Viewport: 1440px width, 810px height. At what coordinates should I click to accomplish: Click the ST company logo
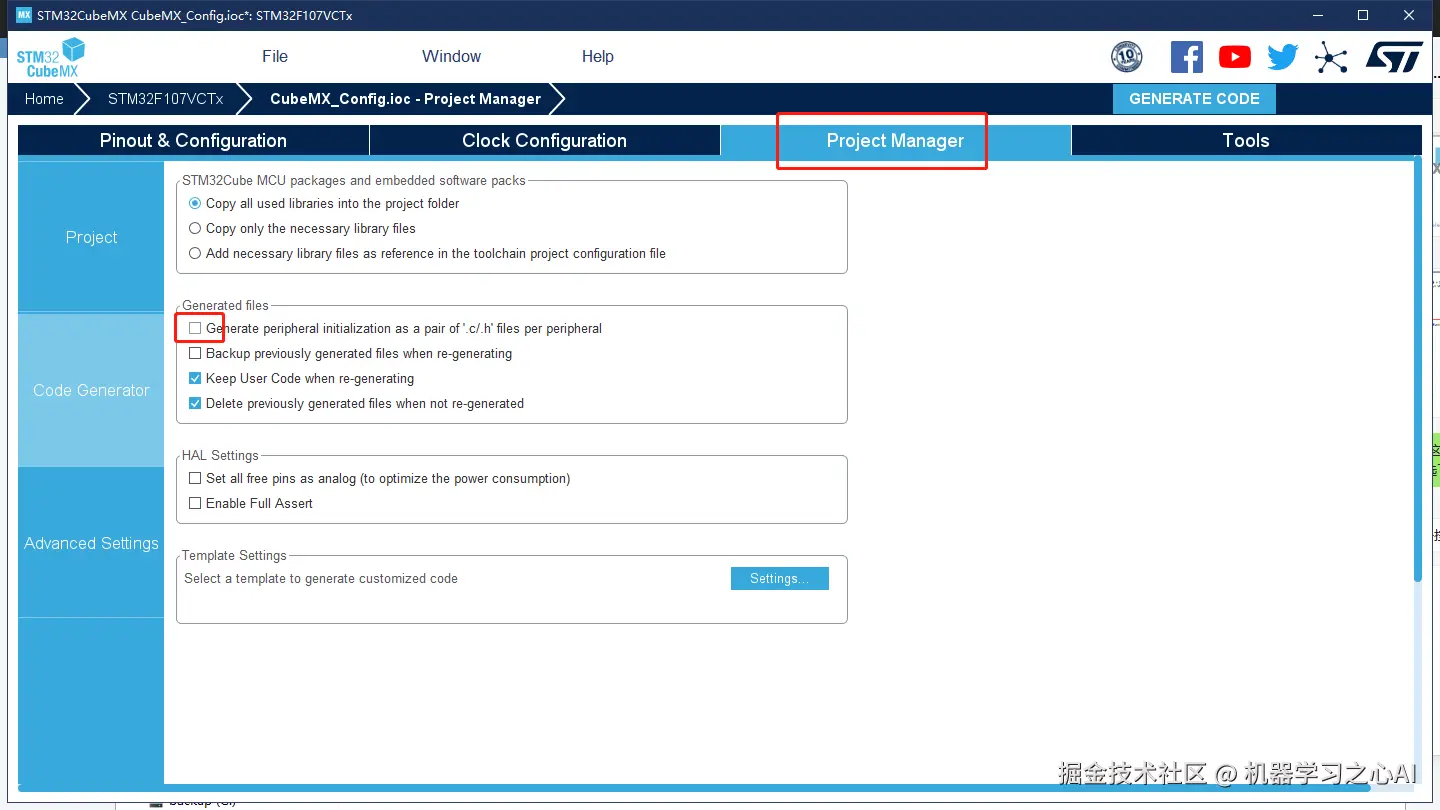point(1394,57)
